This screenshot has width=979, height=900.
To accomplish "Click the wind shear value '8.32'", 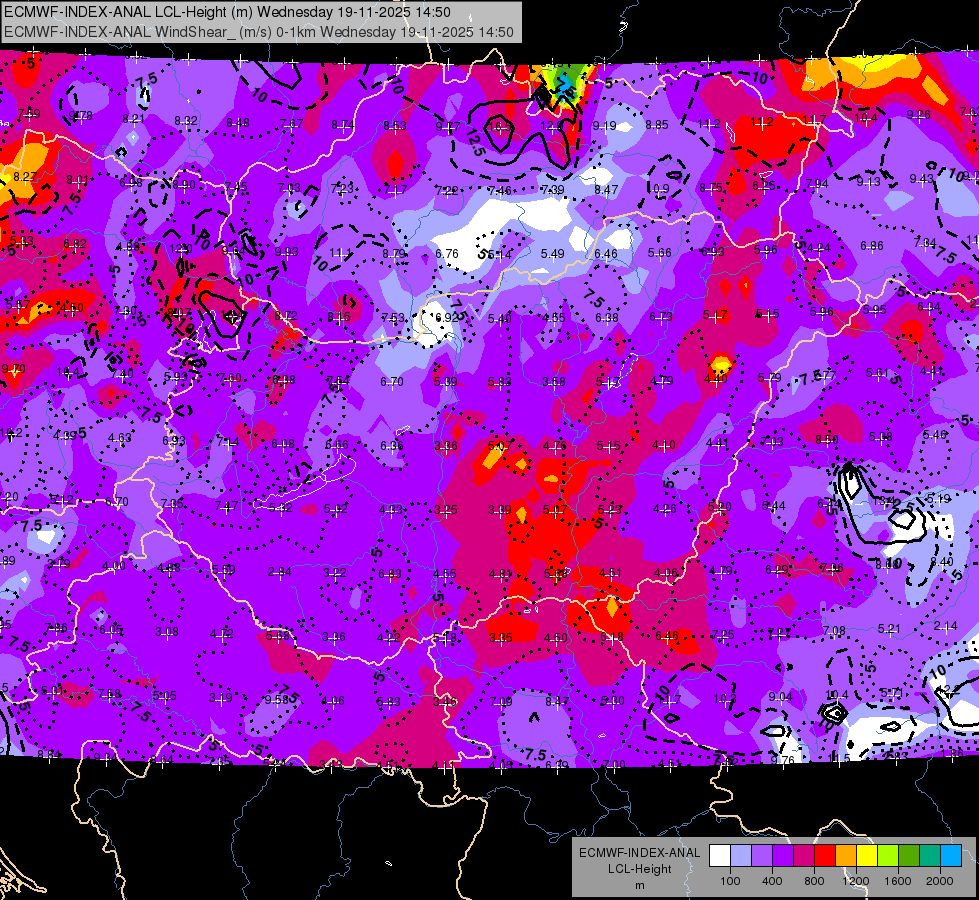I will tap(185, 121).
